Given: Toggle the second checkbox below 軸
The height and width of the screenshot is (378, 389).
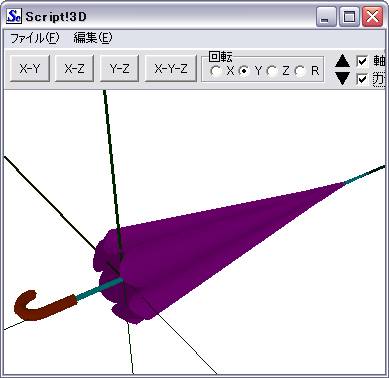Looking at the screenshot, I should coord(362,79).
